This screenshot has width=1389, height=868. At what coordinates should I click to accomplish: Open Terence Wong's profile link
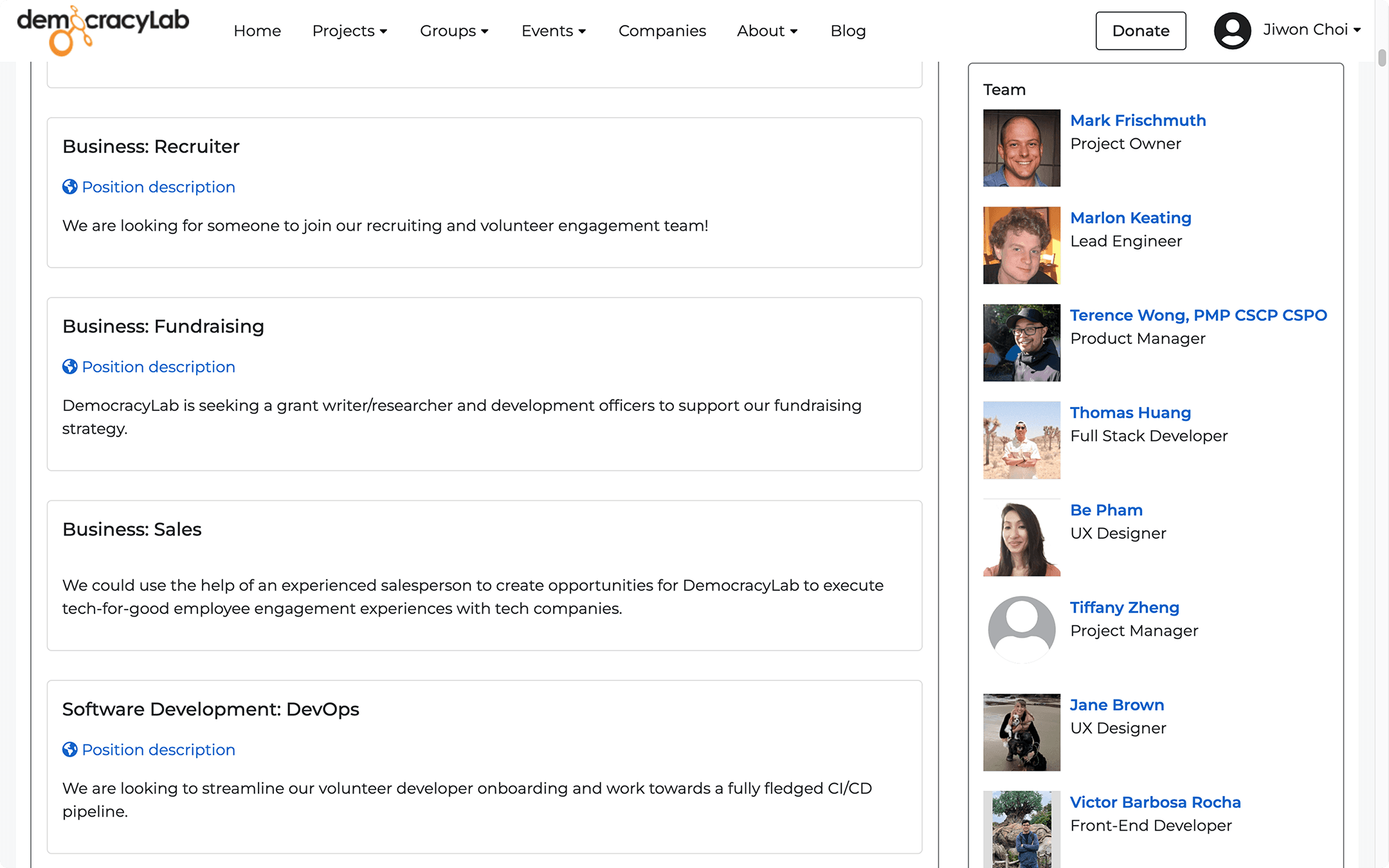[1198, 315]
